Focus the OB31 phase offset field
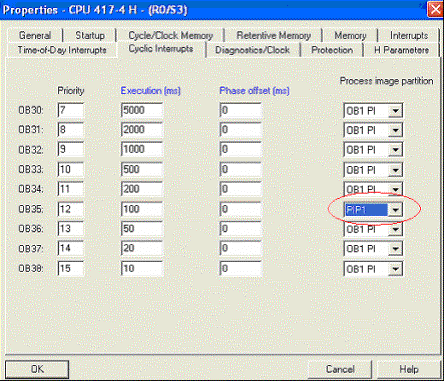The image size is (444, 381). coord(240,130)
